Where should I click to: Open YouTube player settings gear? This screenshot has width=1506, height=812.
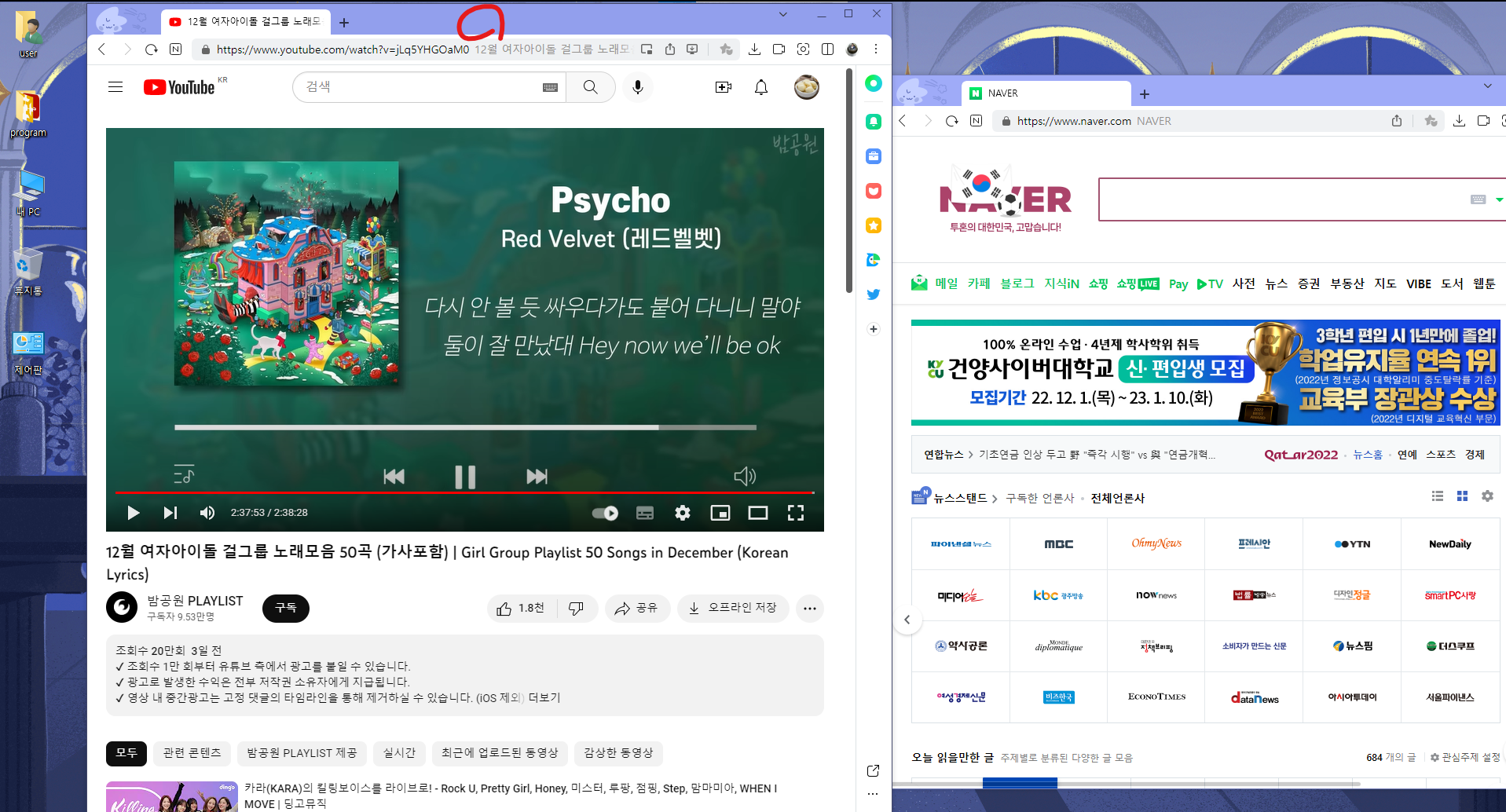(x=683, y=513)
